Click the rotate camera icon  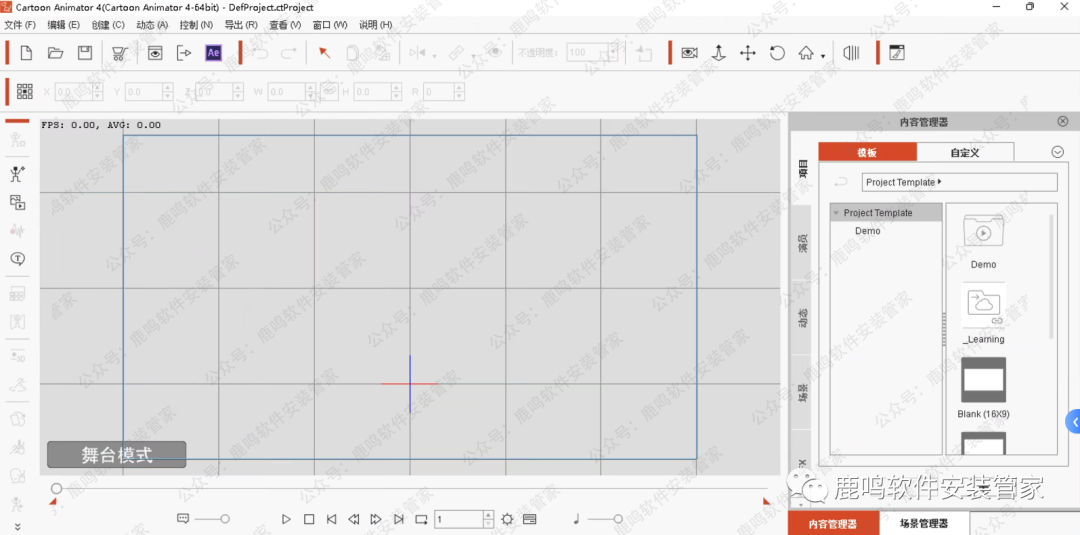pos(777,53)
